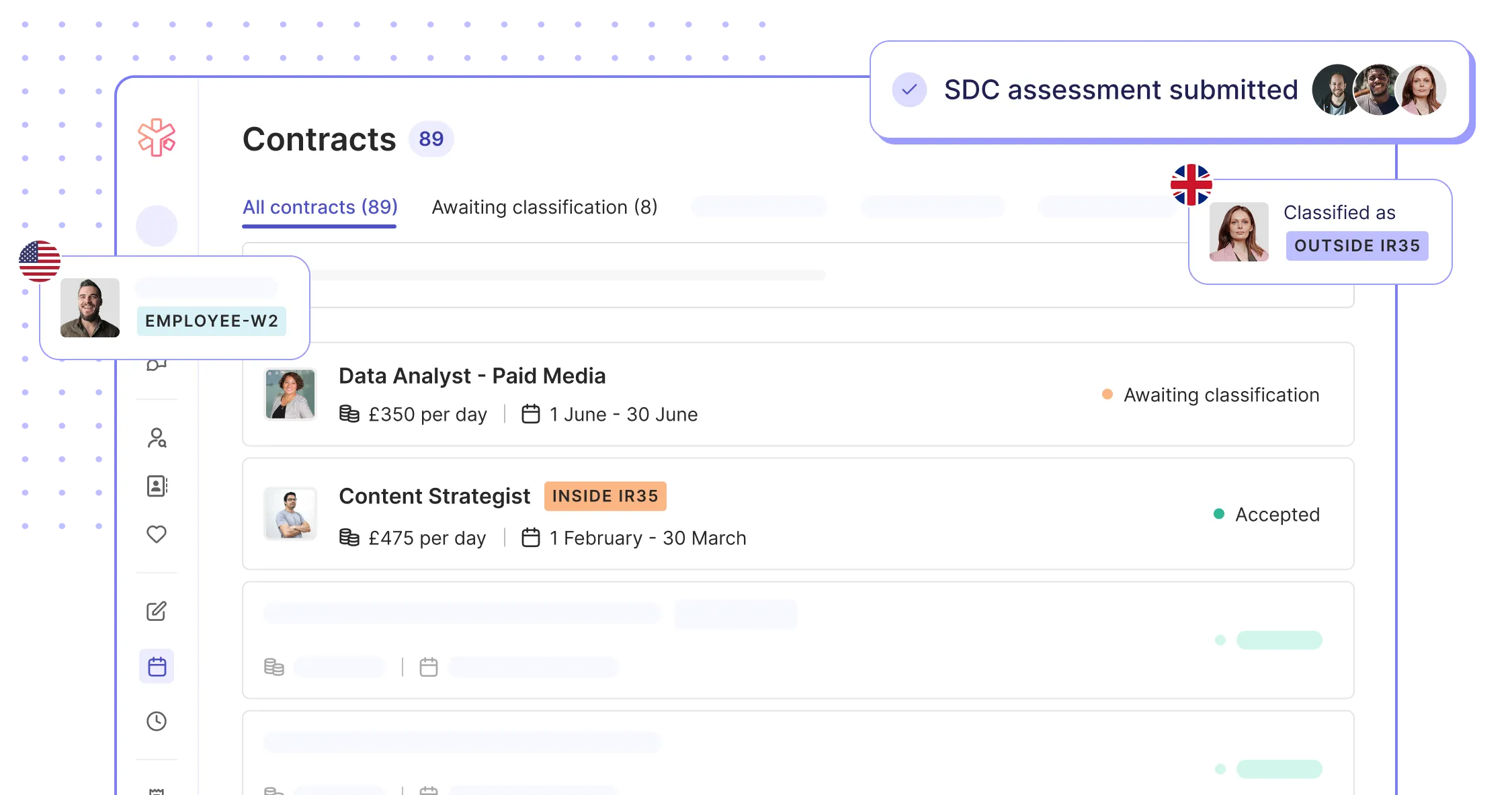Switch to All contracts (89) tab
The image size is (1512, 795).
320,207
